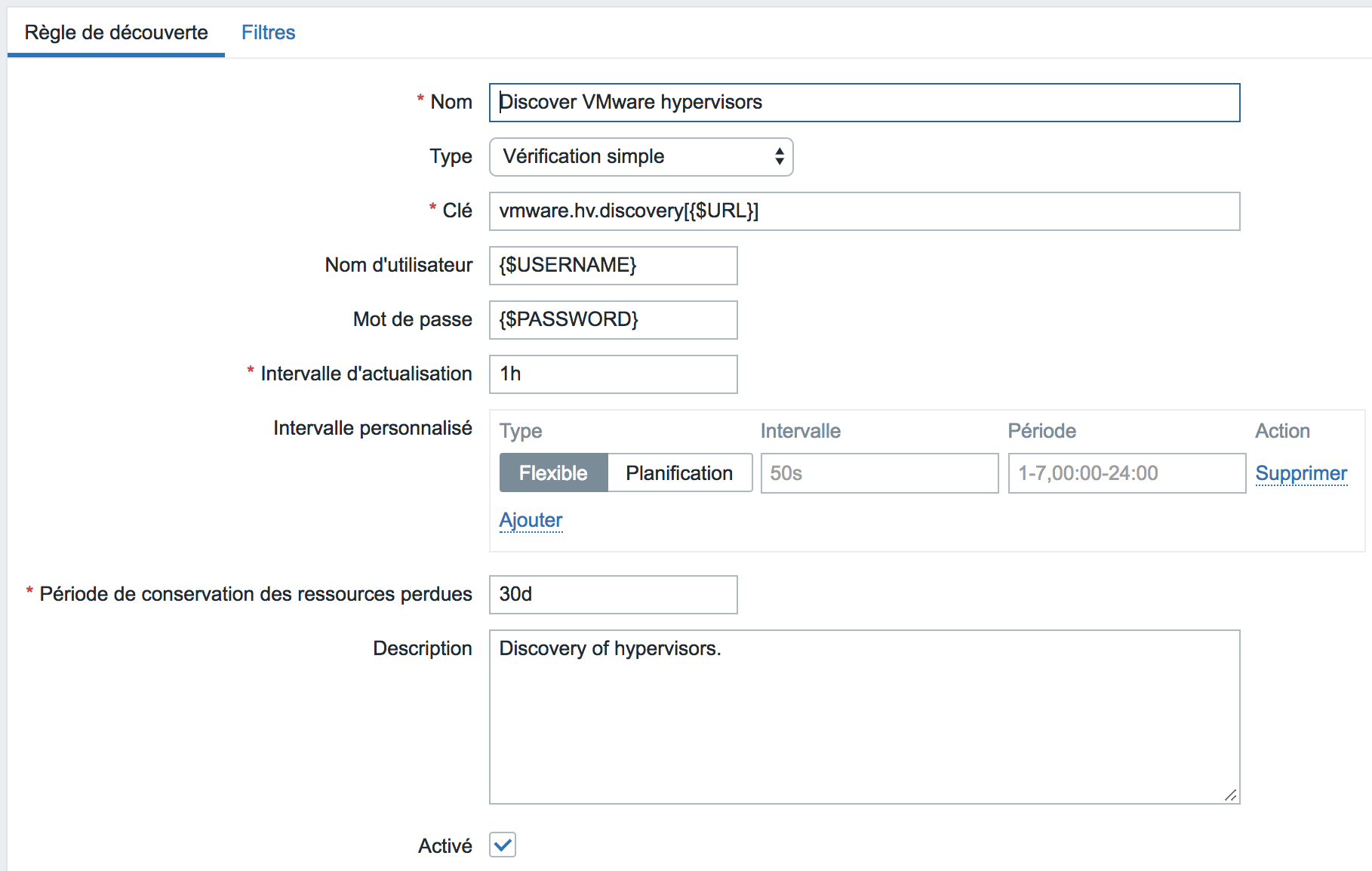Open the Type dropdown Vérification simple
This screenshot has width=1372, height=871.
point(641,157)
